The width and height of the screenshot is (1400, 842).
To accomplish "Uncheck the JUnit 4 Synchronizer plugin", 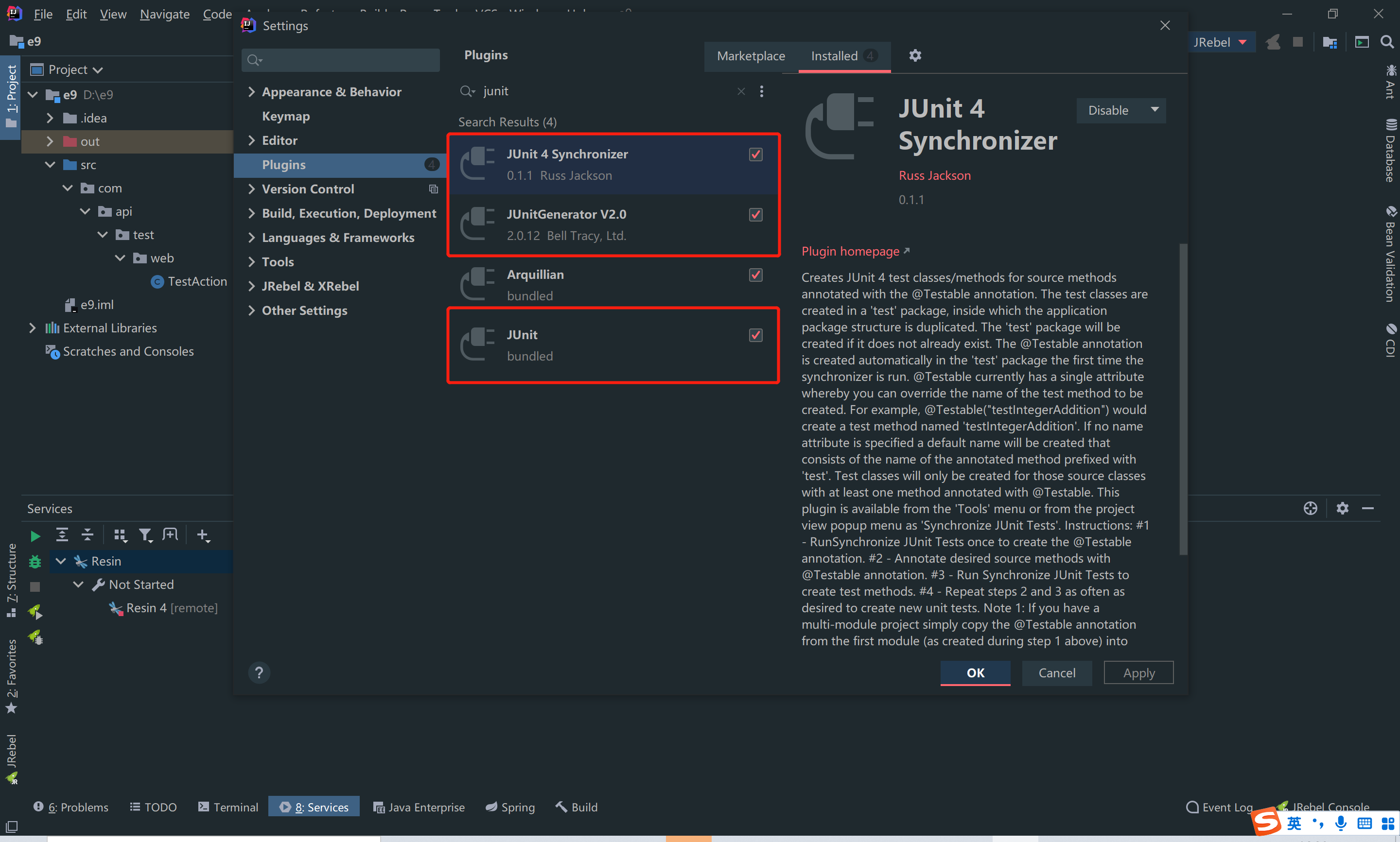I will point(755,155).
